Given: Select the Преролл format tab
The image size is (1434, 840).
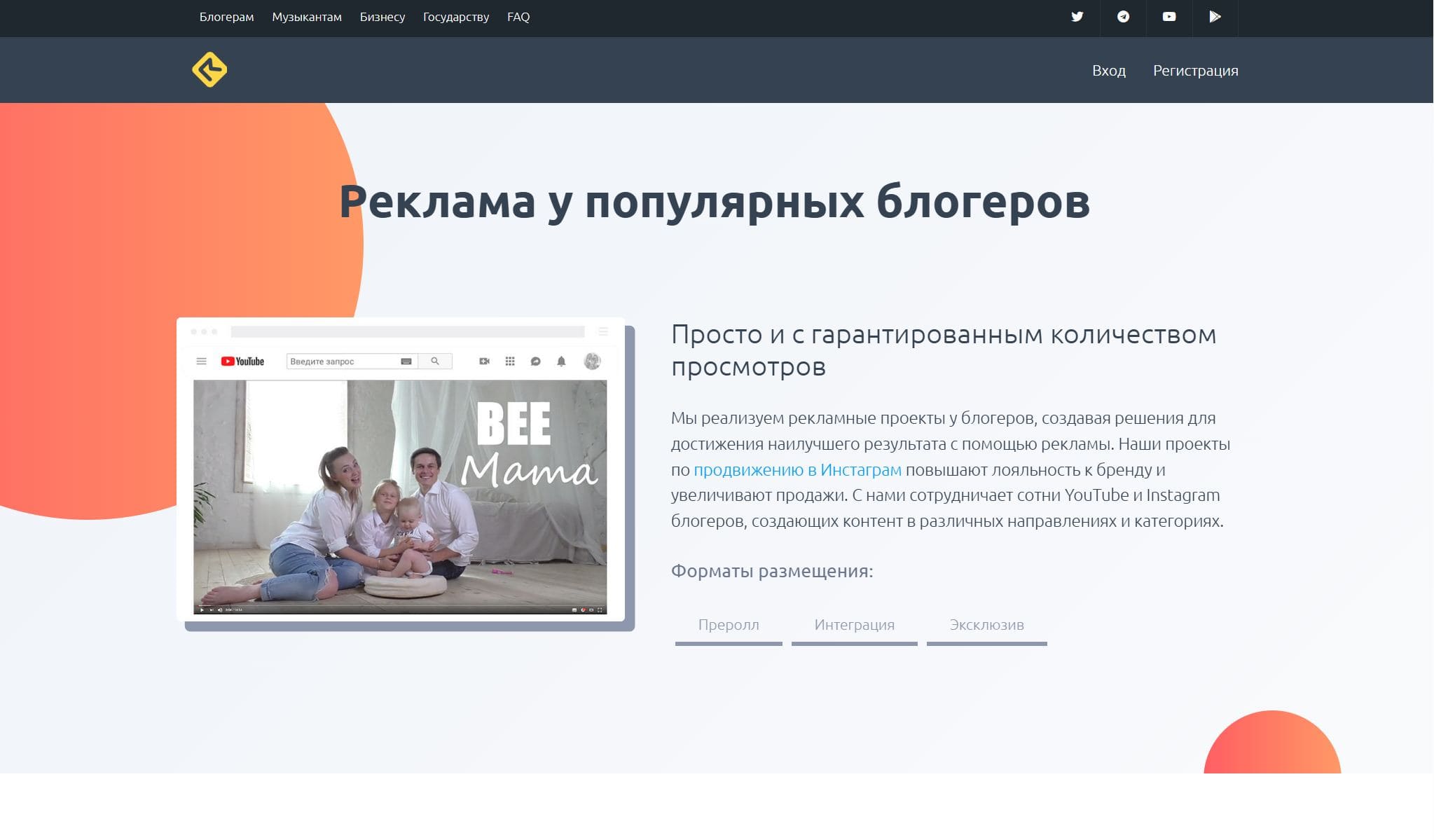Looking at the screenshot, I should [729, 625].
